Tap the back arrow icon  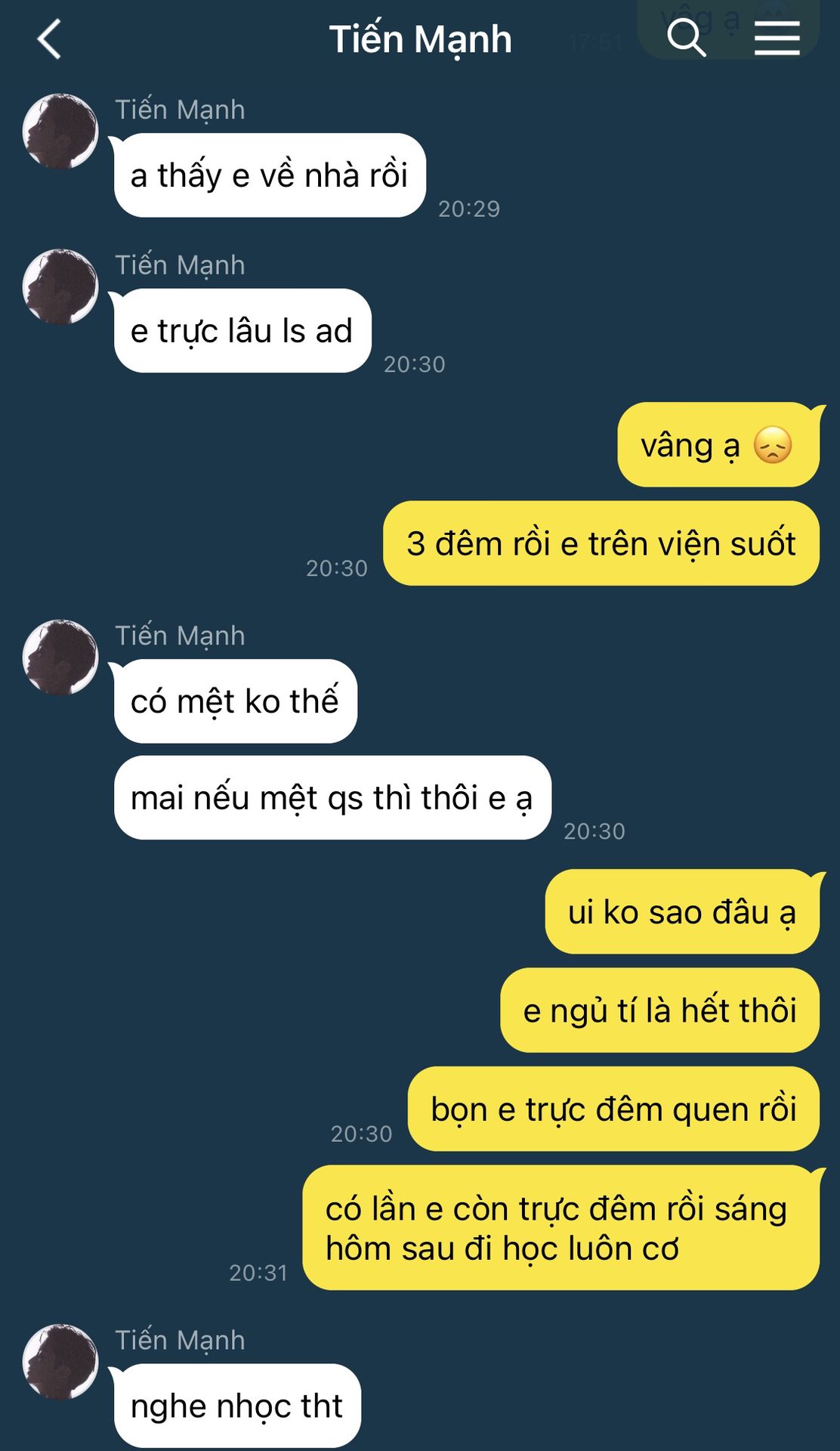(49, 39)
